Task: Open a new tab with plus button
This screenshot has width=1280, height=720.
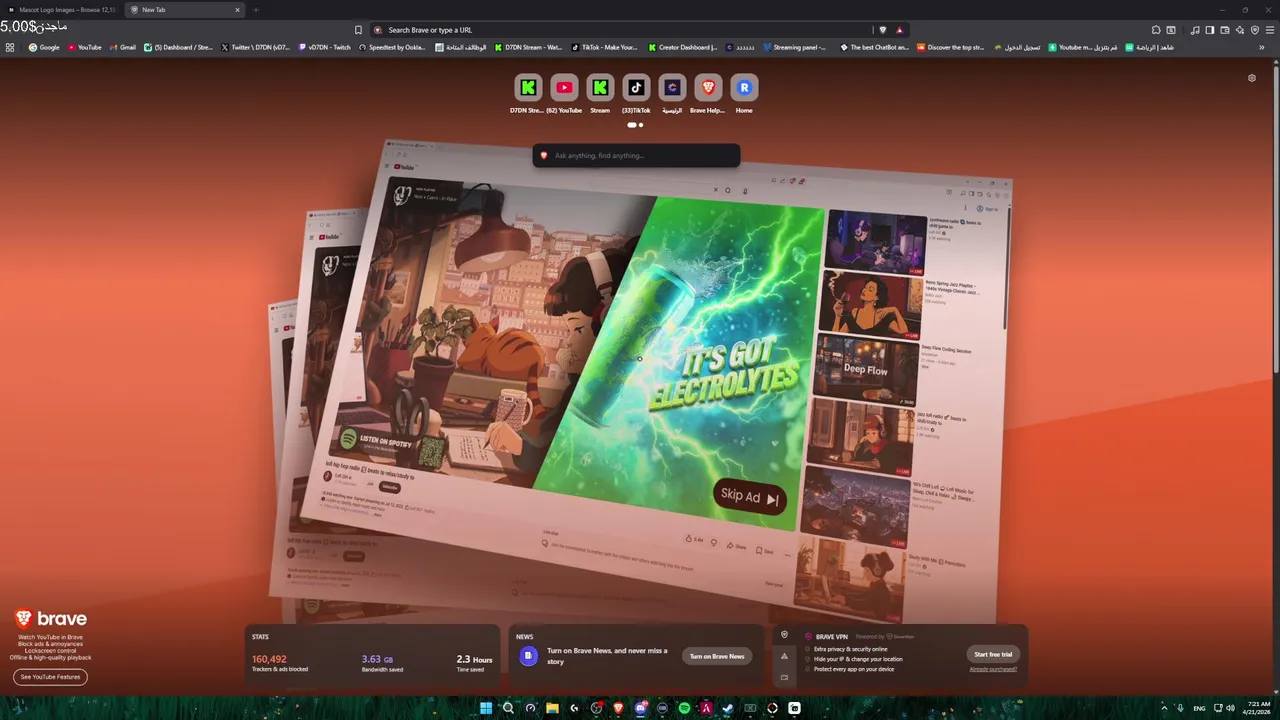Action: 255,10
